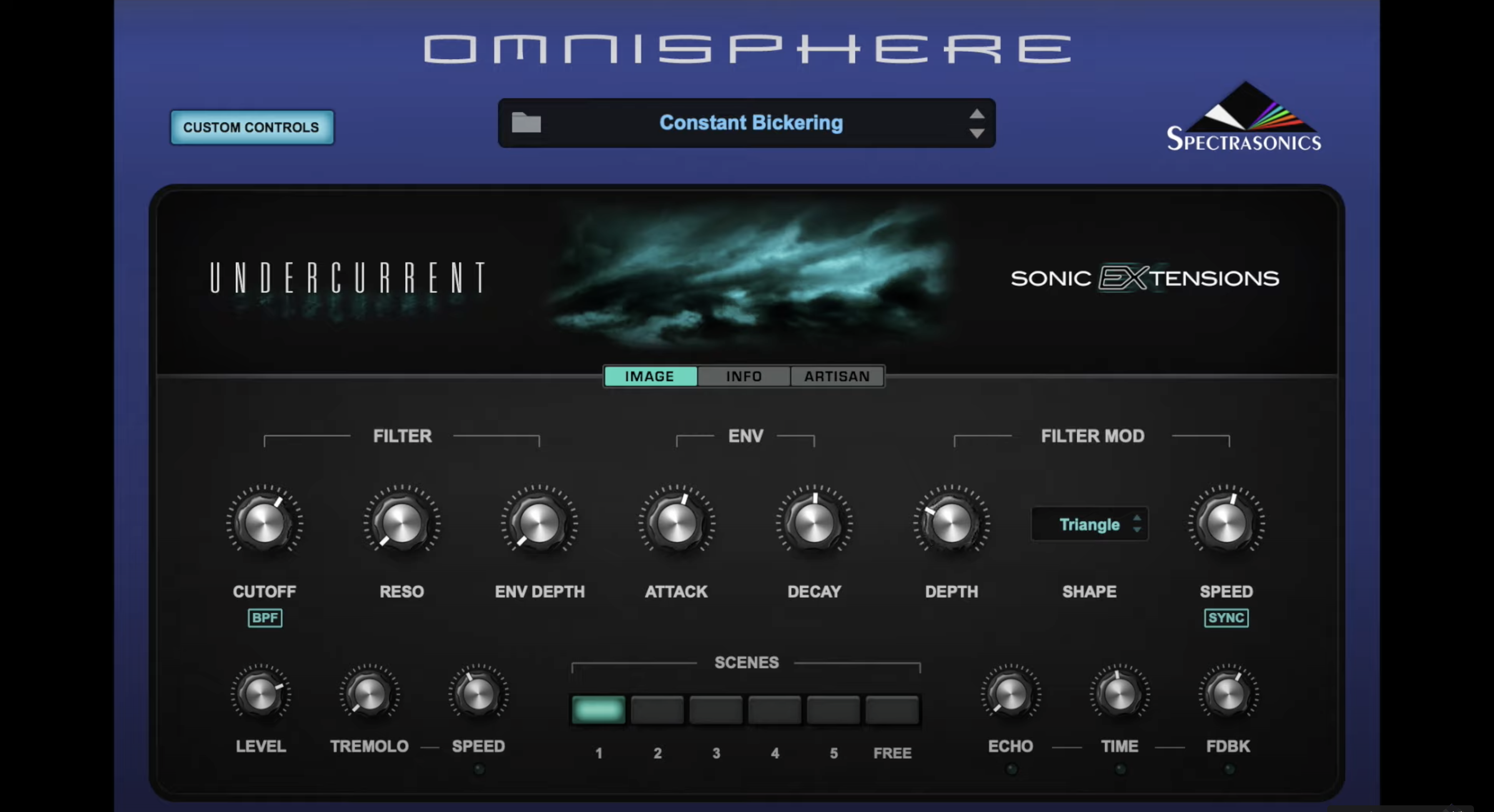This screenshot has height=812, width=1494.
Task: Toggle the LED under Fdbk
Action: pyautogui.click(x=1229, y=770)
